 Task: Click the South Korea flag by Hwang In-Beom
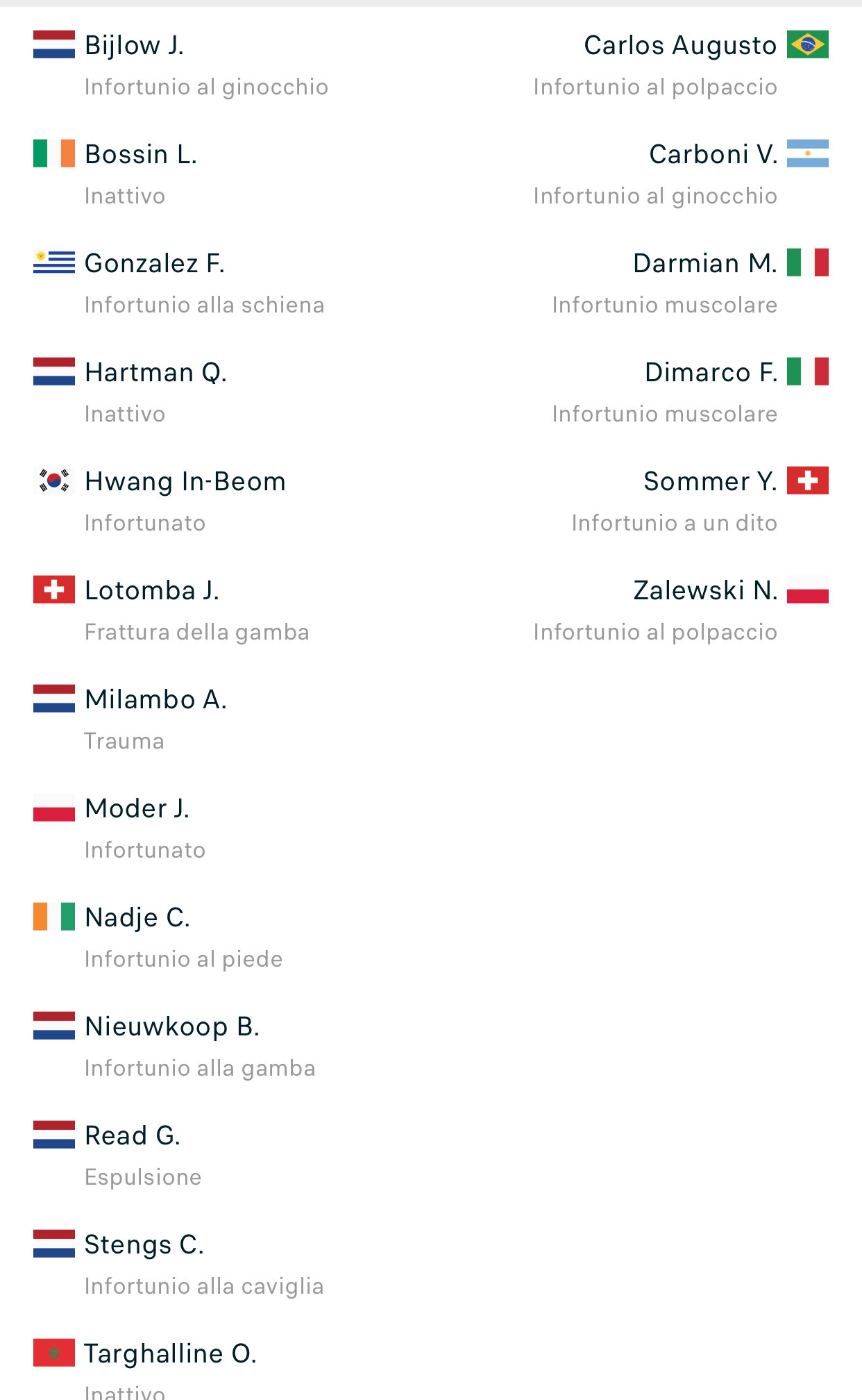pyautogui.click(x=54, y=481)
